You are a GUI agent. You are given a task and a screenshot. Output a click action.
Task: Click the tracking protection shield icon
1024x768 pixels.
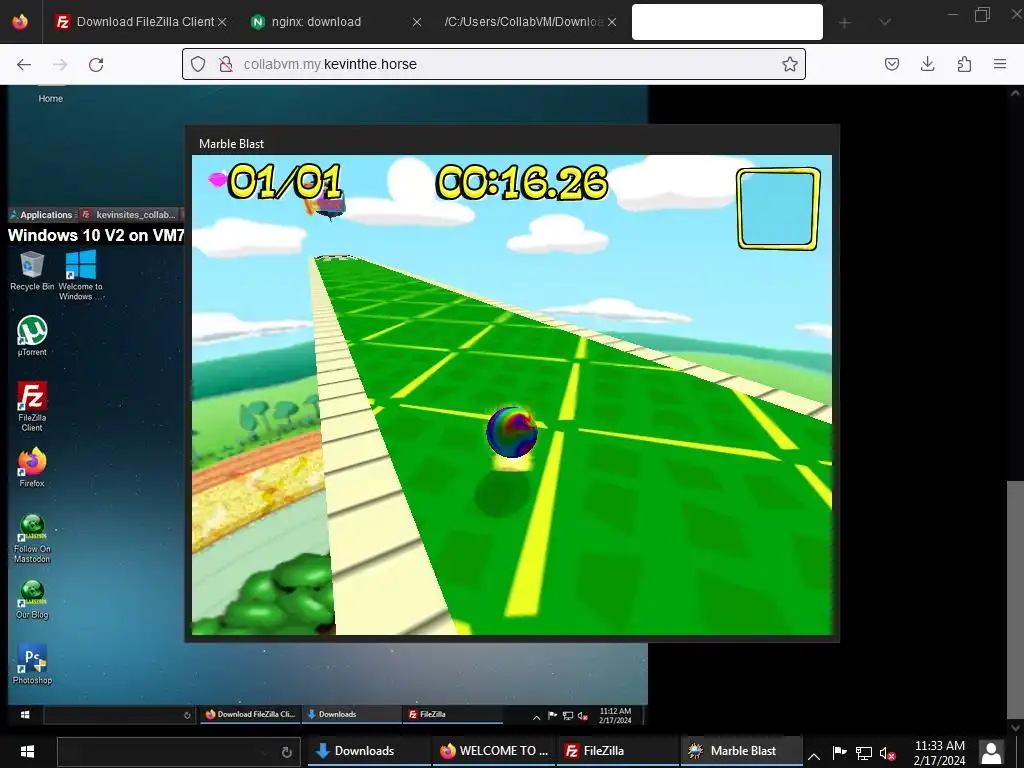[x=198, y=64]
